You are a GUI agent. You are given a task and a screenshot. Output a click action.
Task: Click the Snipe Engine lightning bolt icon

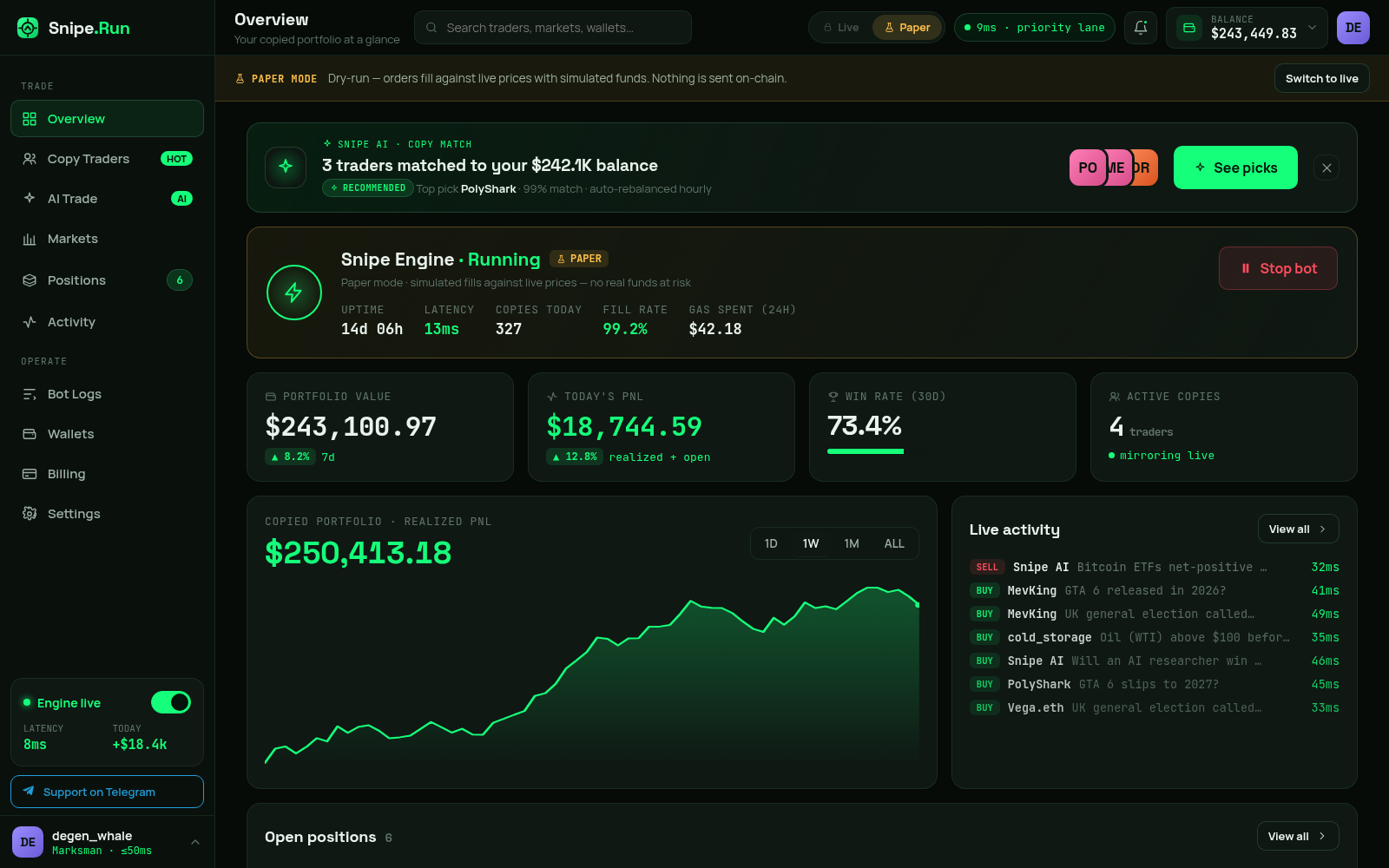(294, 293)
